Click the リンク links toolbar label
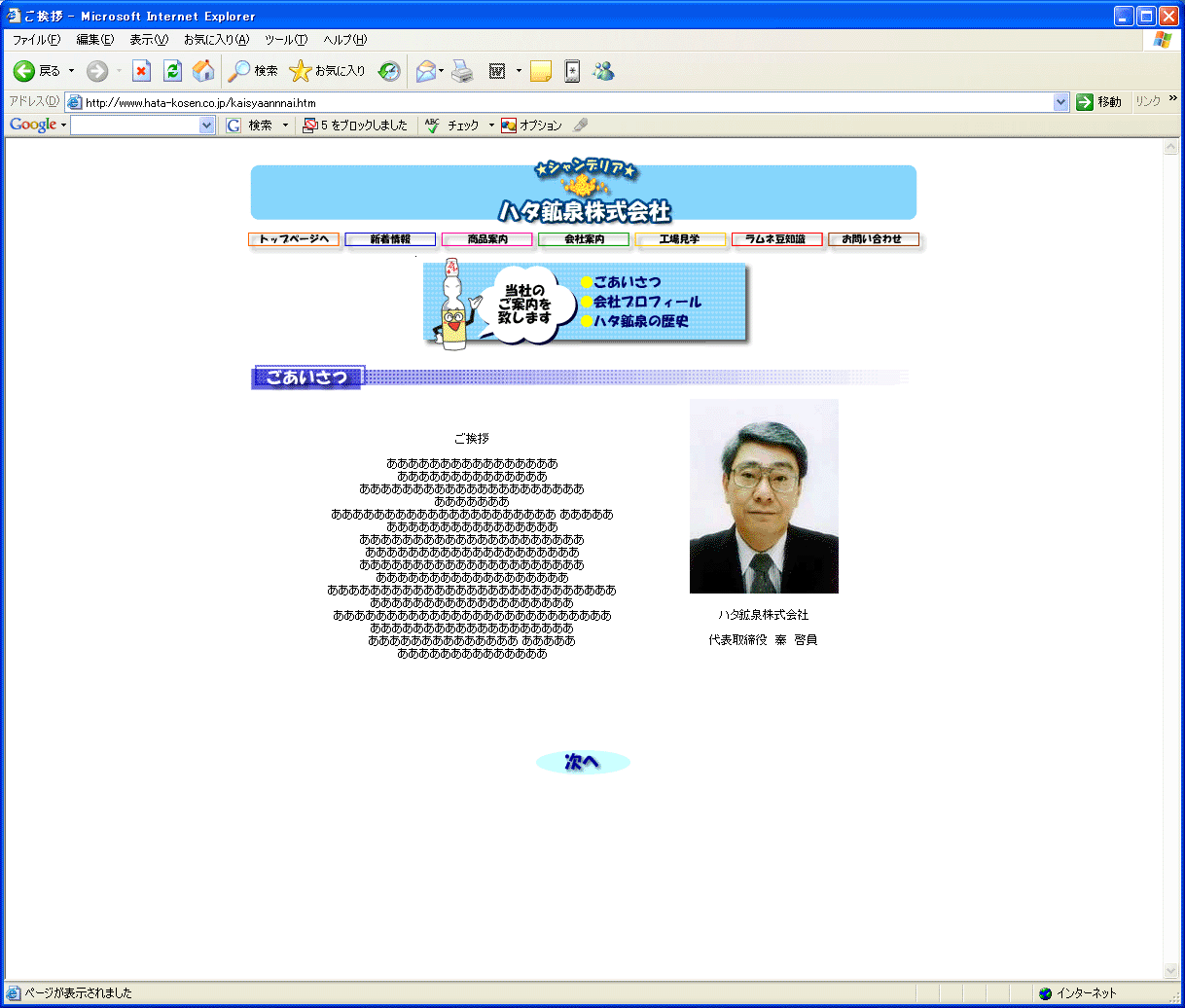The height and width of the screenshot is (1008, 1185). click(x=1148, y=102)
